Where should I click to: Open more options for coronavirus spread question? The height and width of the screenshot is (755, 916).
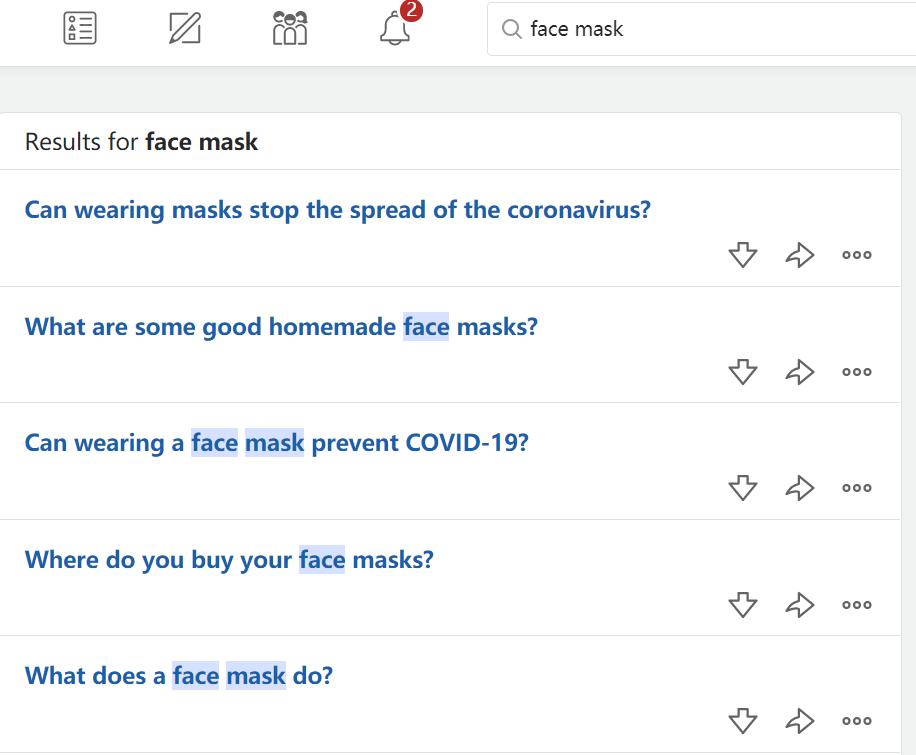point(857,255)
